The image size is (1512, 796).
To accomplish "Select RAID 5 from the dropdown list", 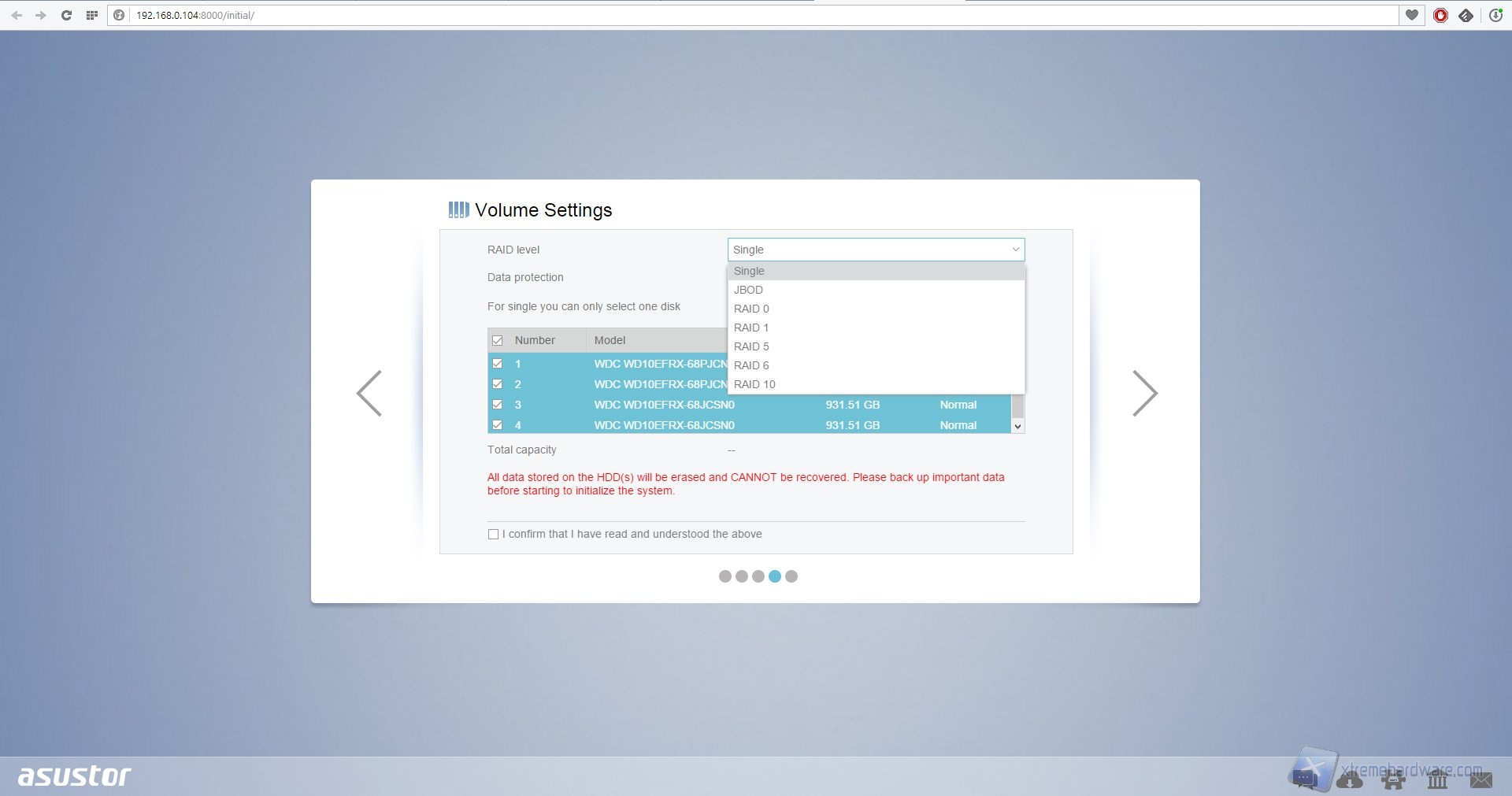I will (751, 346).
